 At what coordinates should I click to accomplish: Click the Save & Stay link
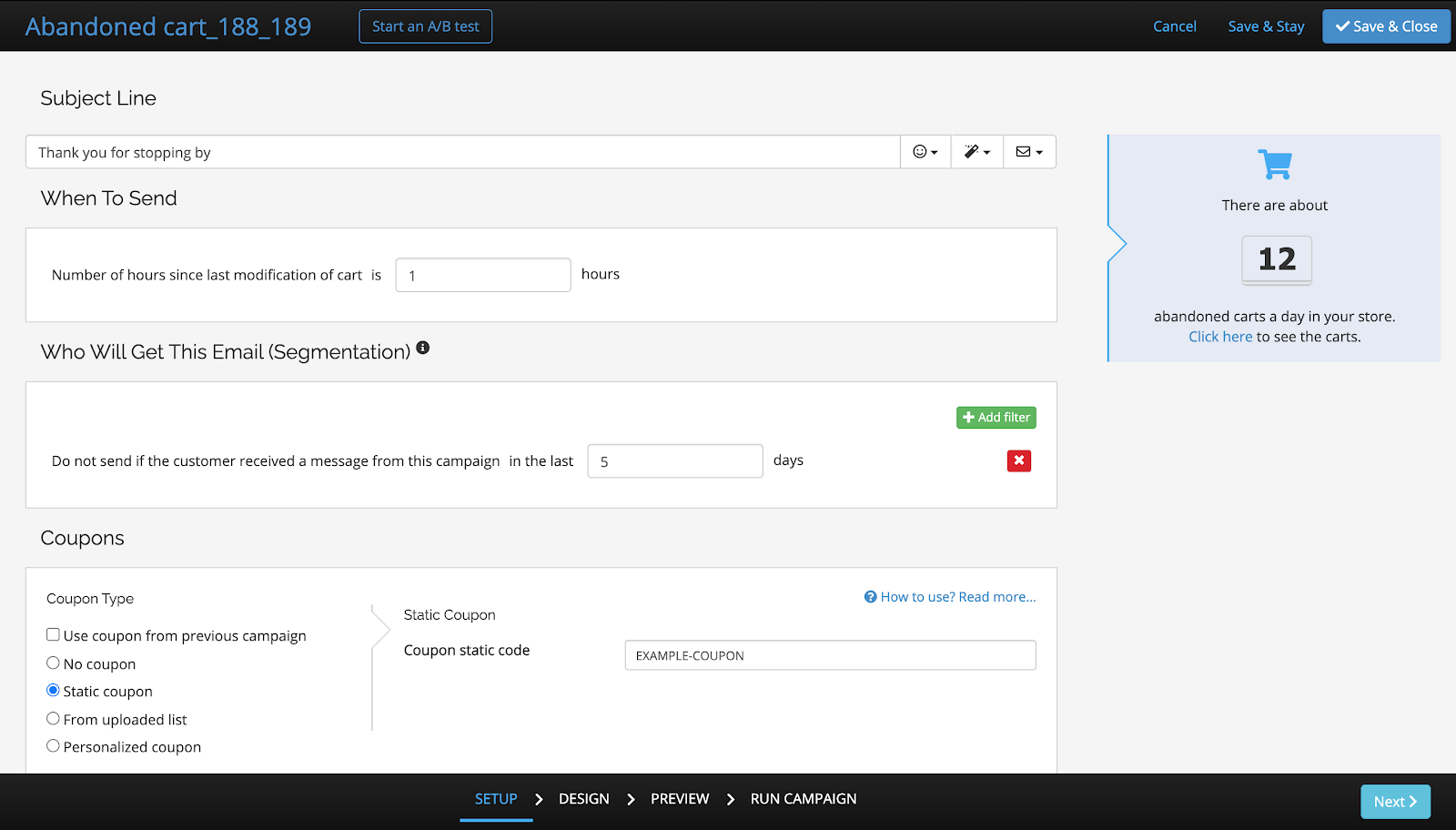(1266, 26)
